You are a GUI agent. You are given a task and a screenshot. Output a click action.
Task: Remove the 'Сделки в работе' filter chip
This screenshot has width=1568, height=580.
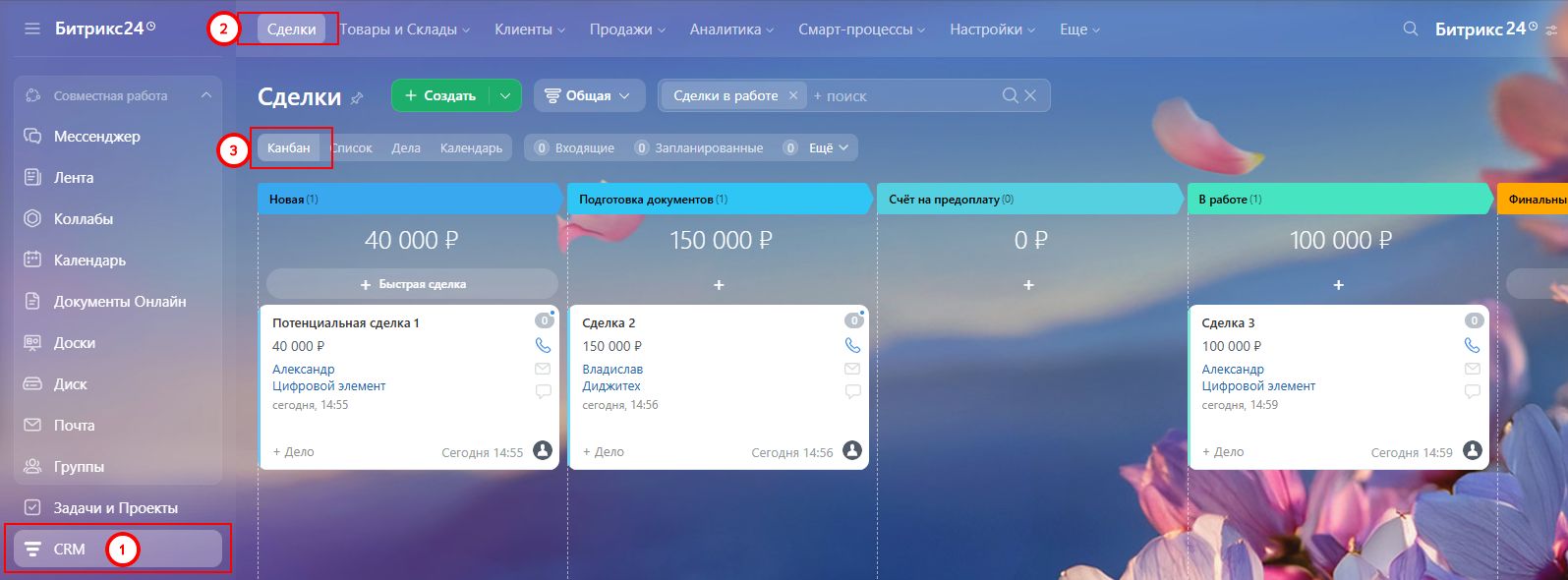[x=793, y=95]
